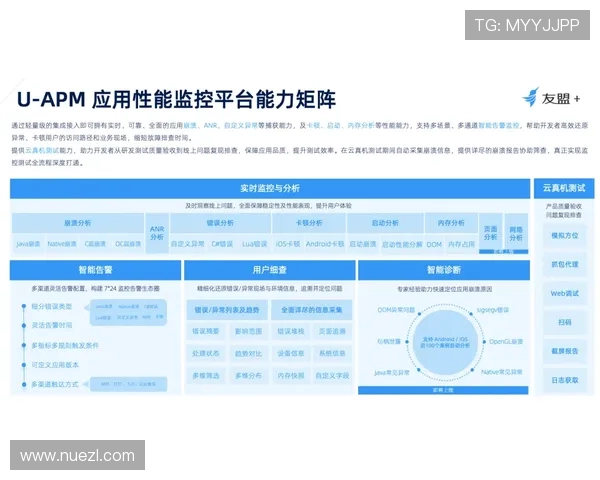Click the 网络分析 box
The image size is (600, 480).
coord(516,233)
